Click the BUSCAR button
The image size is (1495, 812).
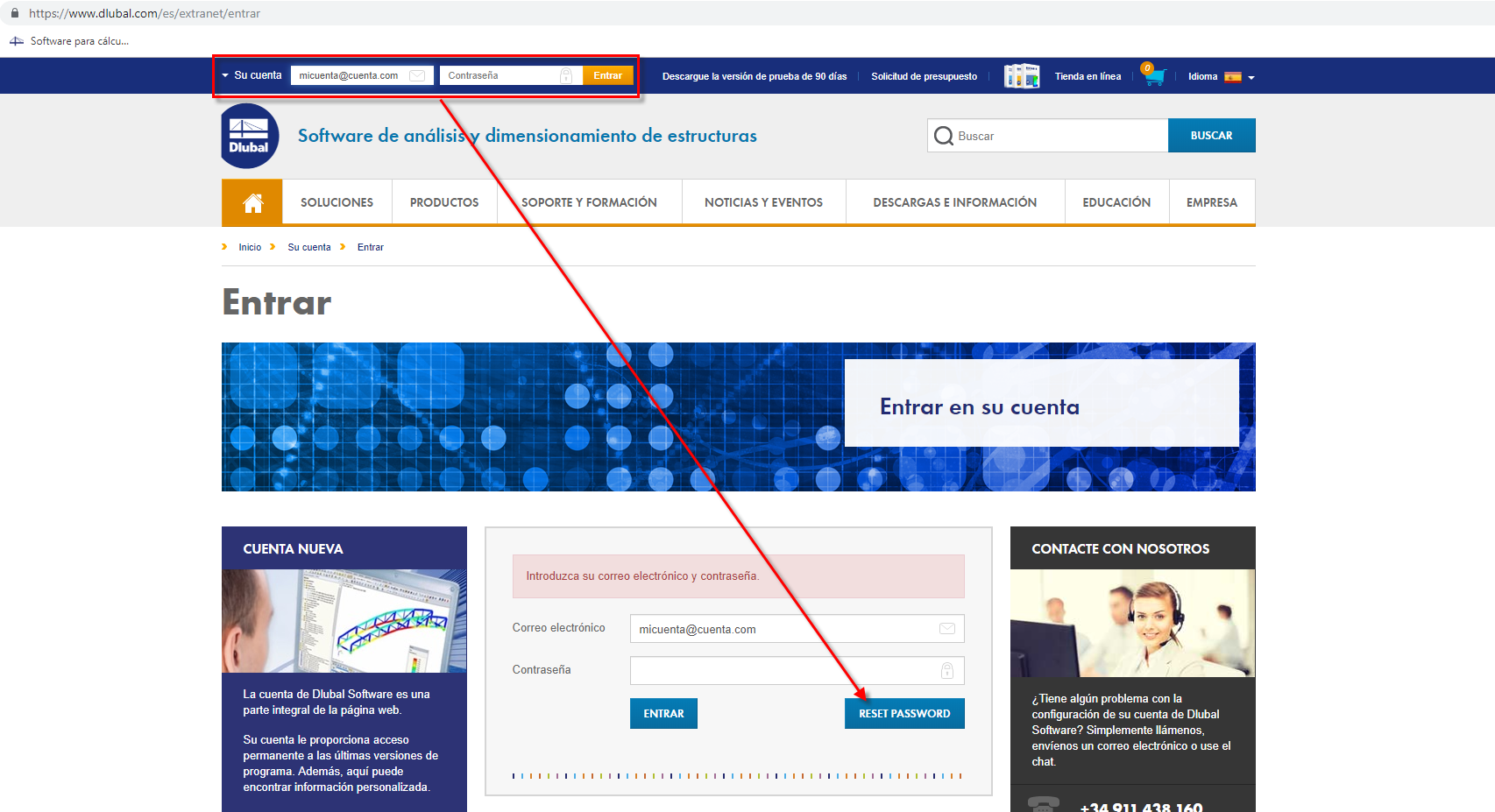(1211, 136)
